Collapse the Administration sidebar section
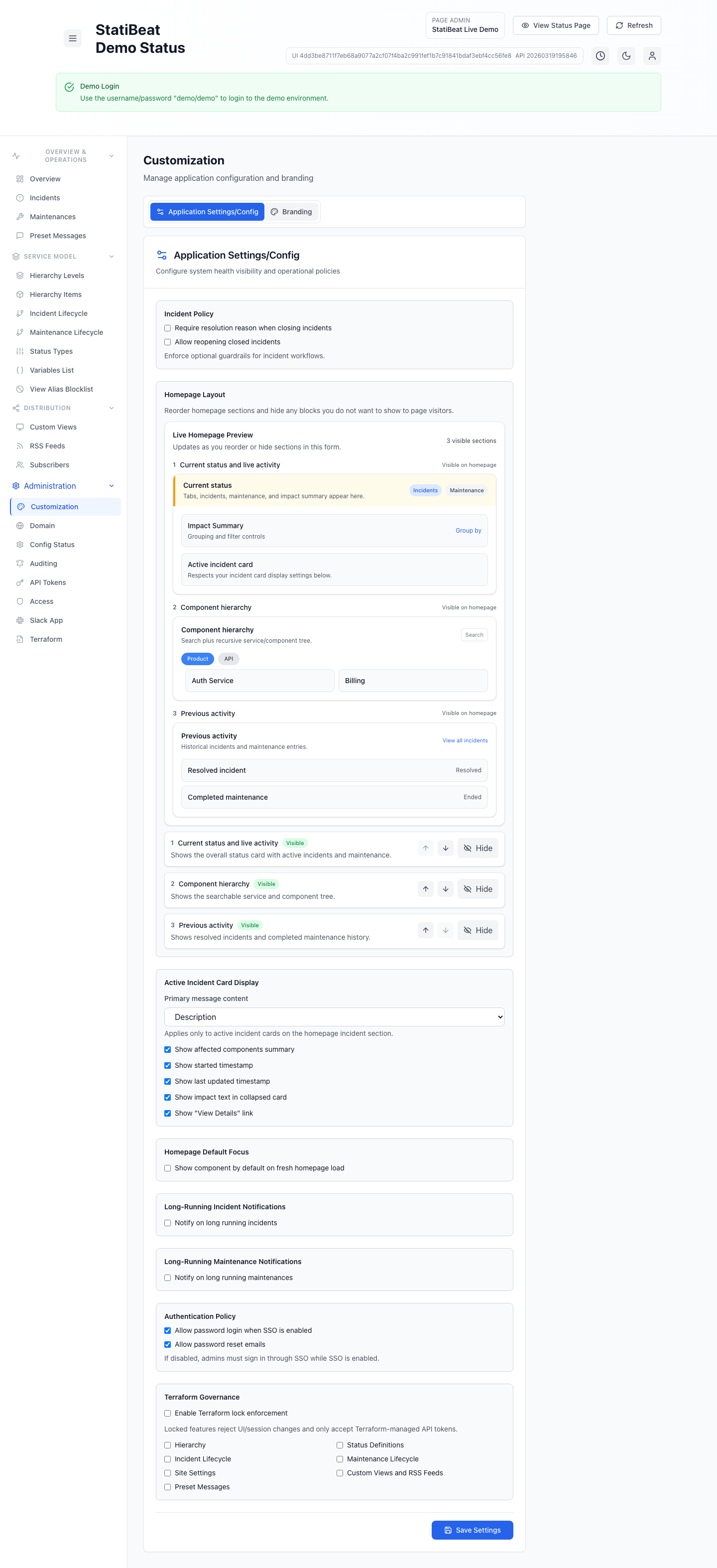 [112, 486]
